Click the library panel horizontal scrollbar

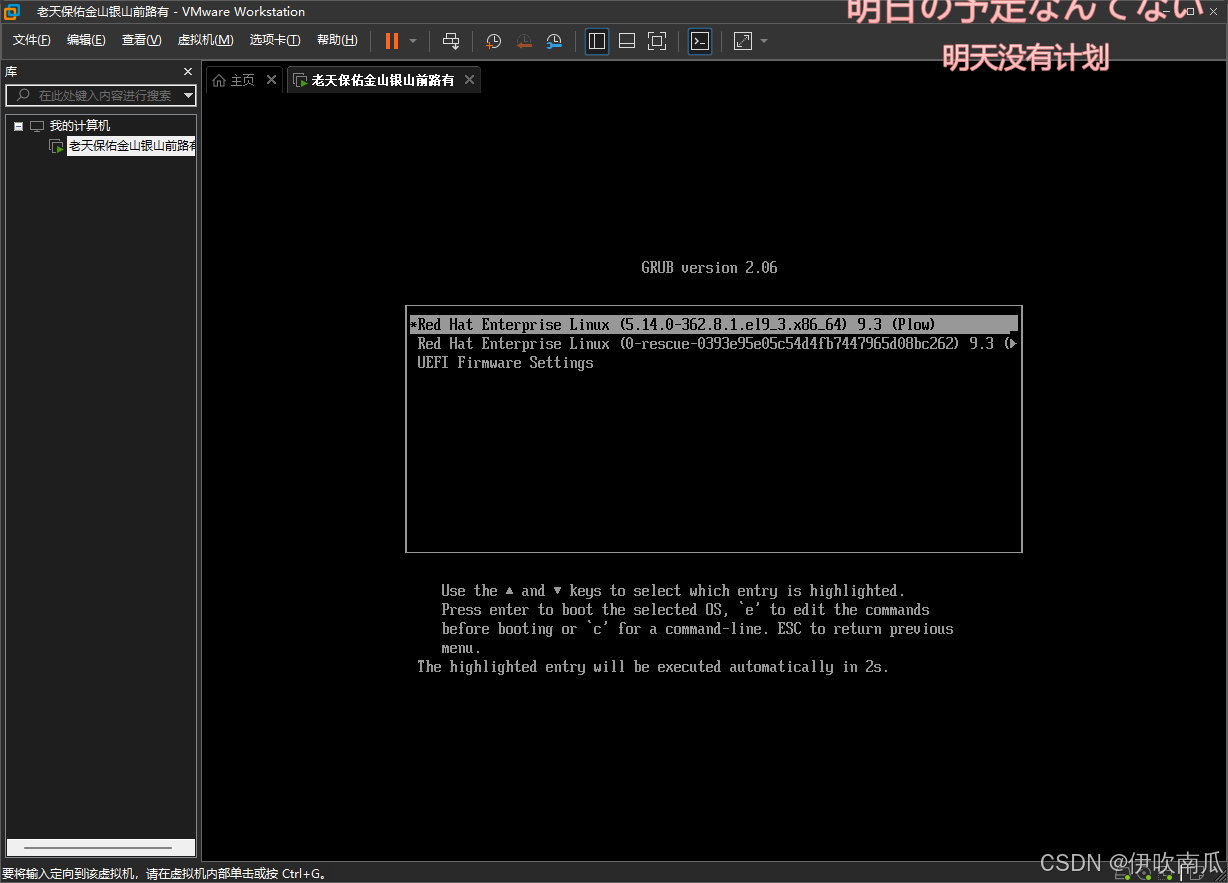(x=100, y=847)
